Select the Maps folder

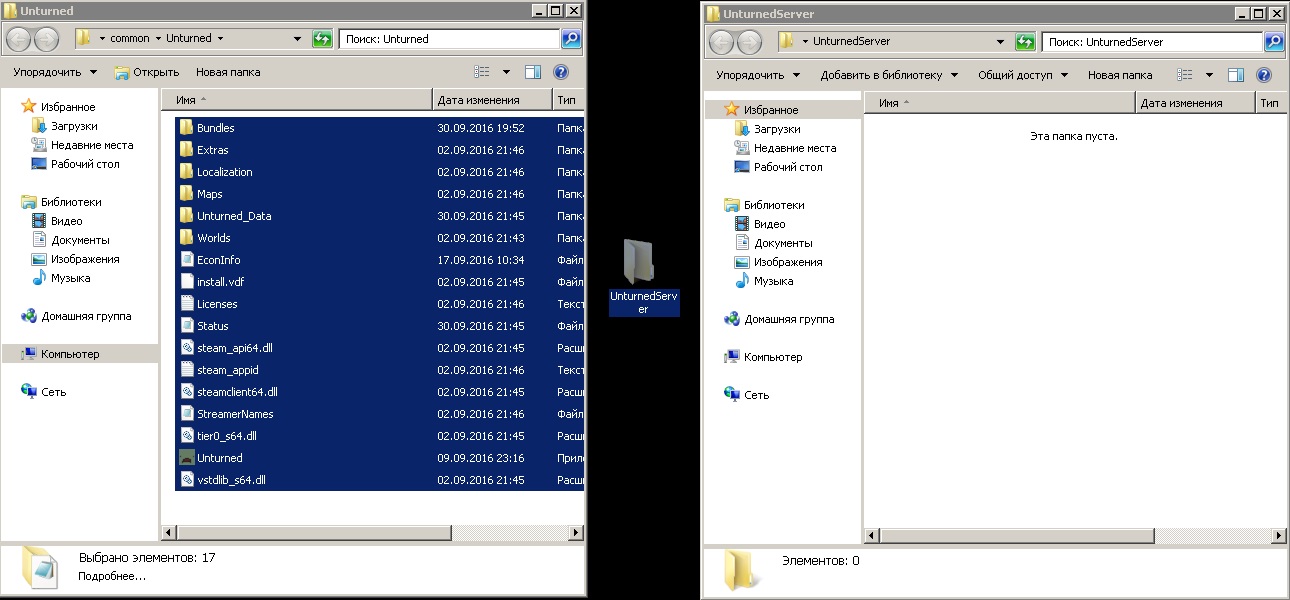379,194
